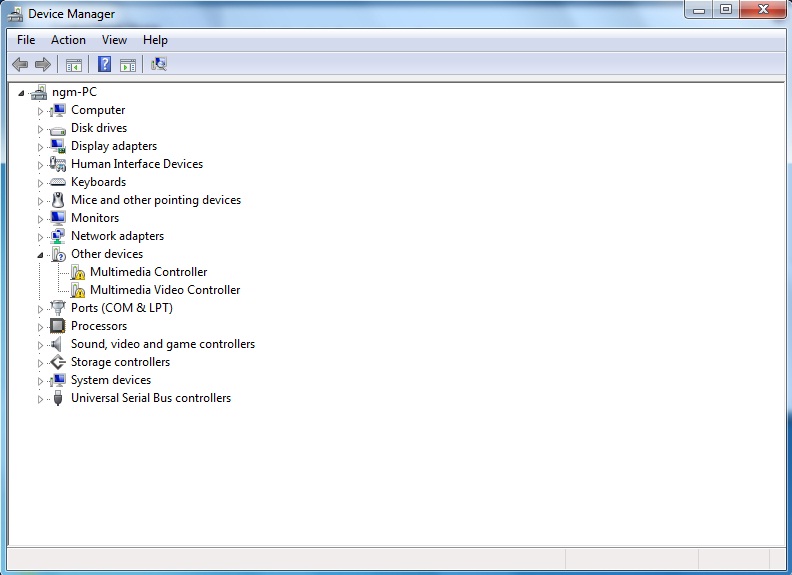This screenshot has height=575, width=792.
Task: Click the Device Manager title bar icon
Action: pos(15,14)
